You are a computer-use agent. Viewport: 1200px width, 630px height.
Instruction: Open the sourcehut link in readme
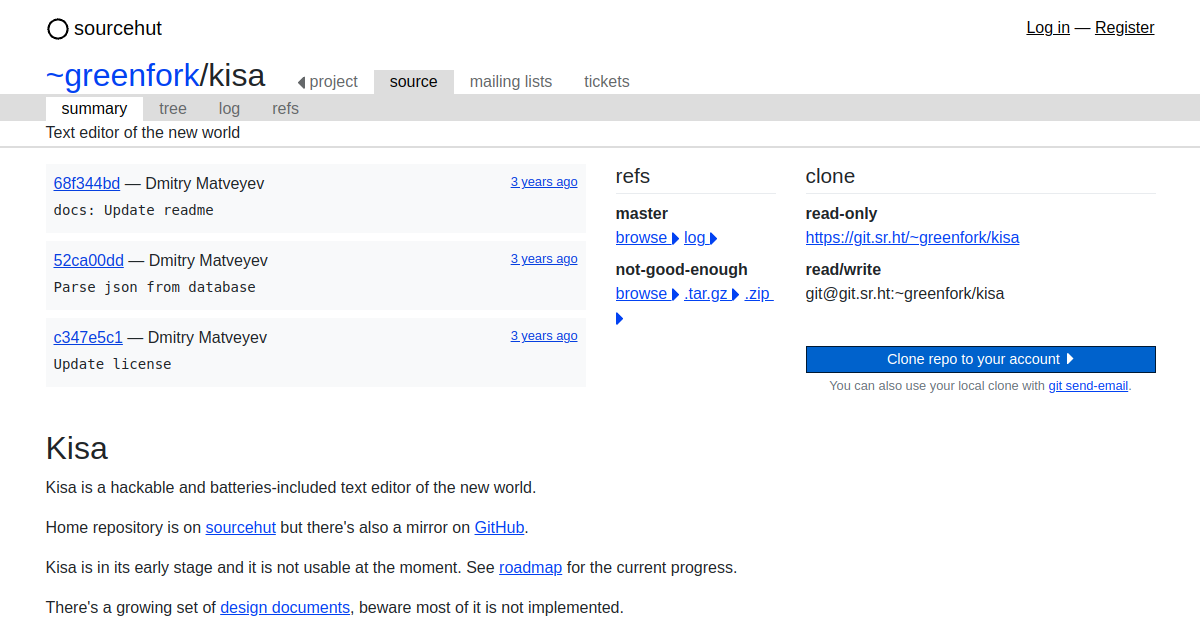[x=241, y=527]
